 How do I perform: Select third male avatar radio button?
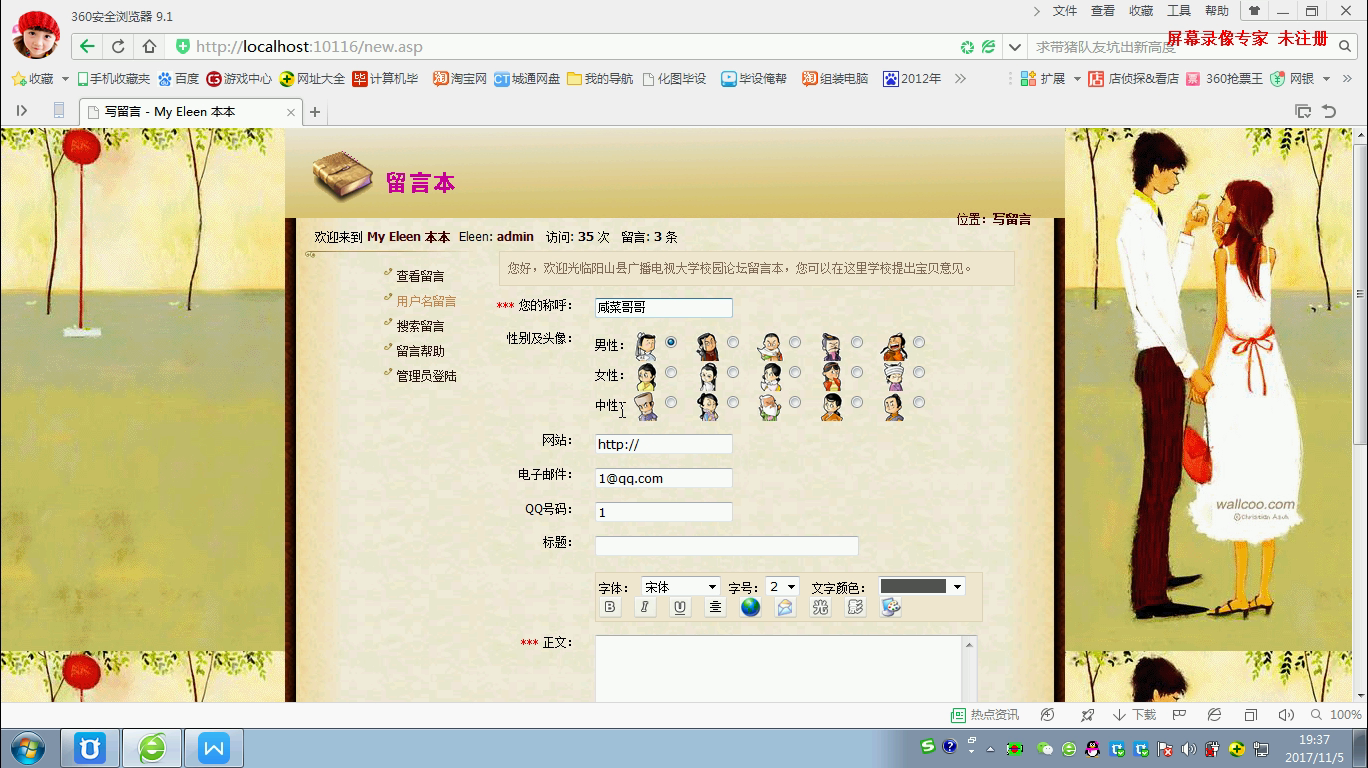(x=795, y=342)
